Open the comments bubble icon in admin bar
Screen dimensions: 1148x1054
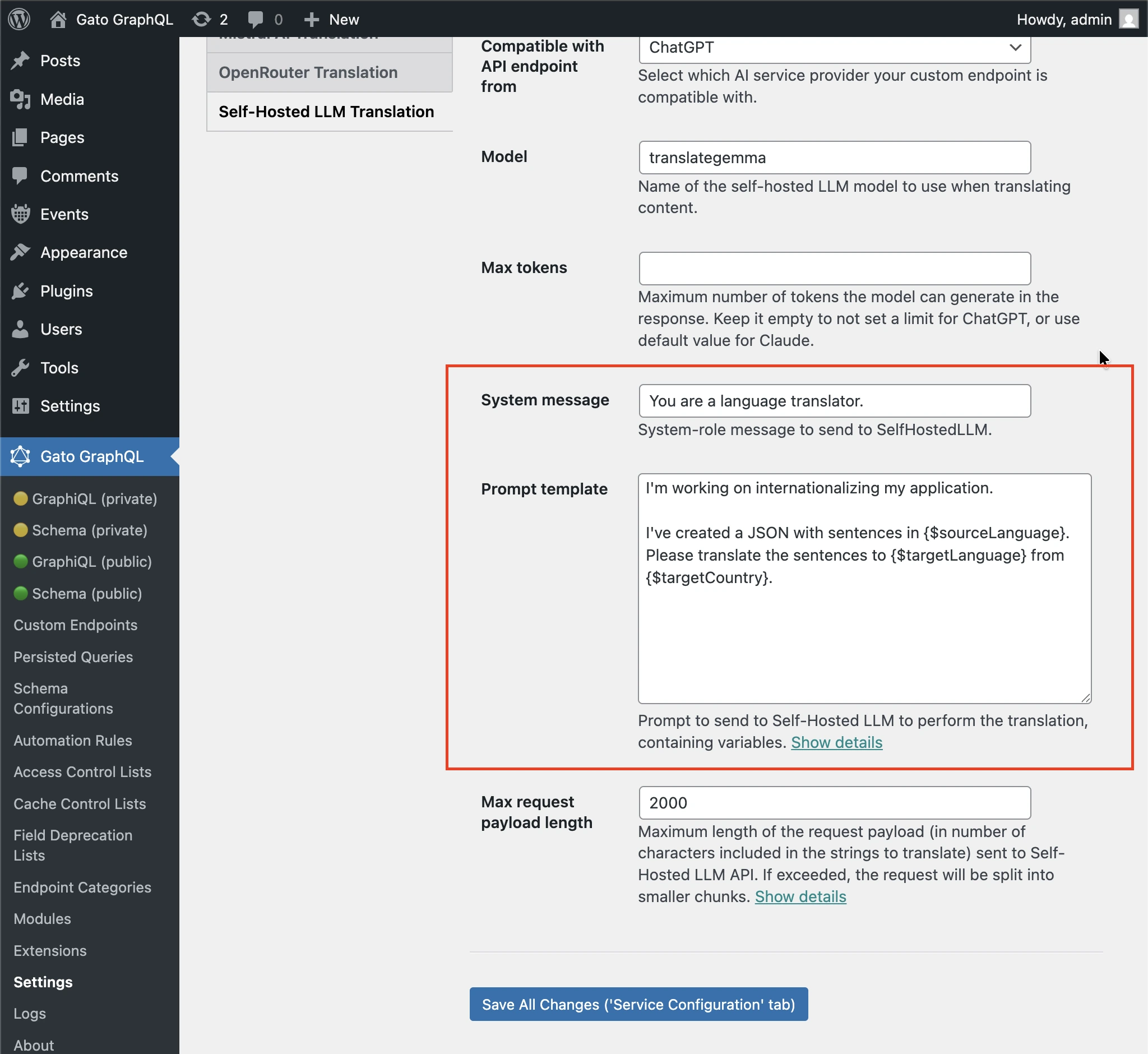(x=256, y=19)
